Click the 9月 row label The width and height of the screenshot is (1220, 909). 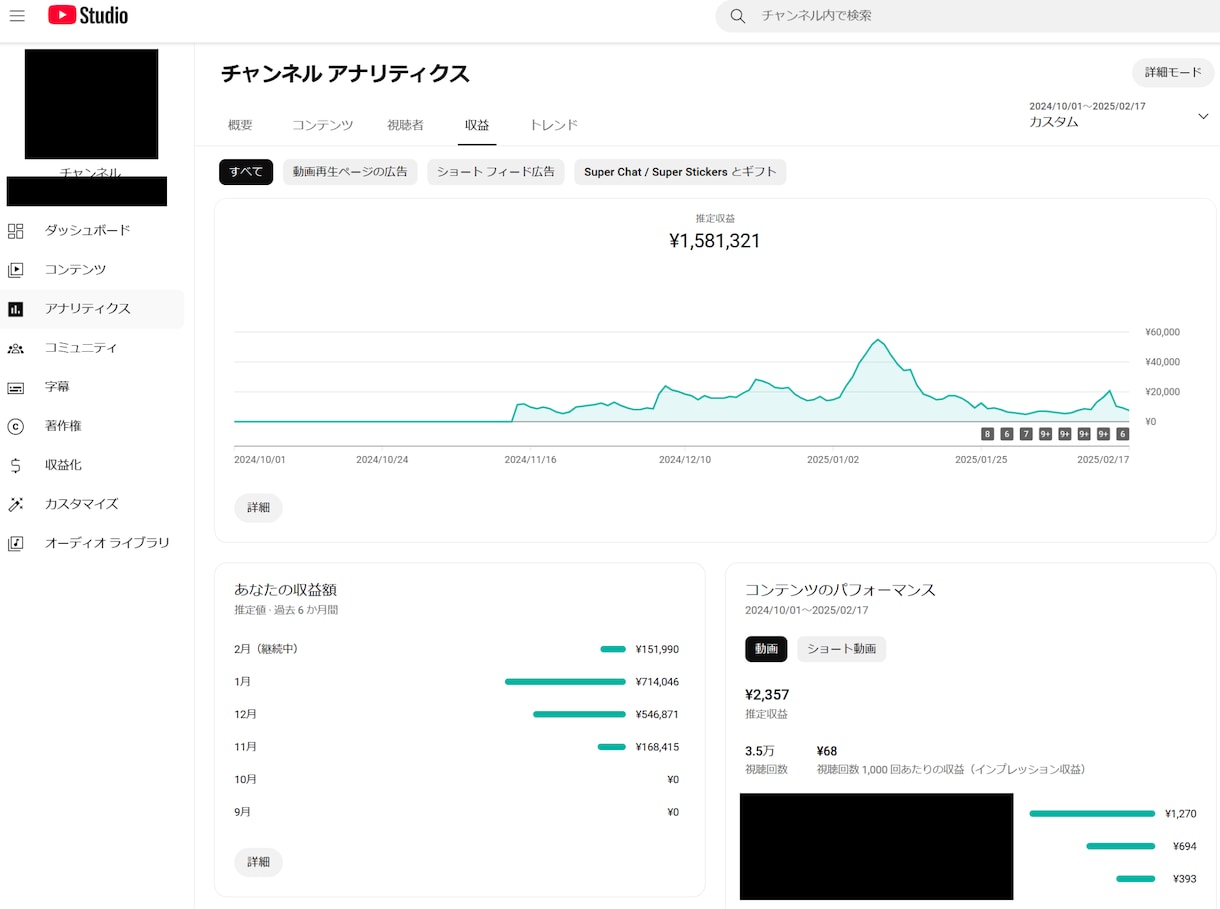coord(242,812)
